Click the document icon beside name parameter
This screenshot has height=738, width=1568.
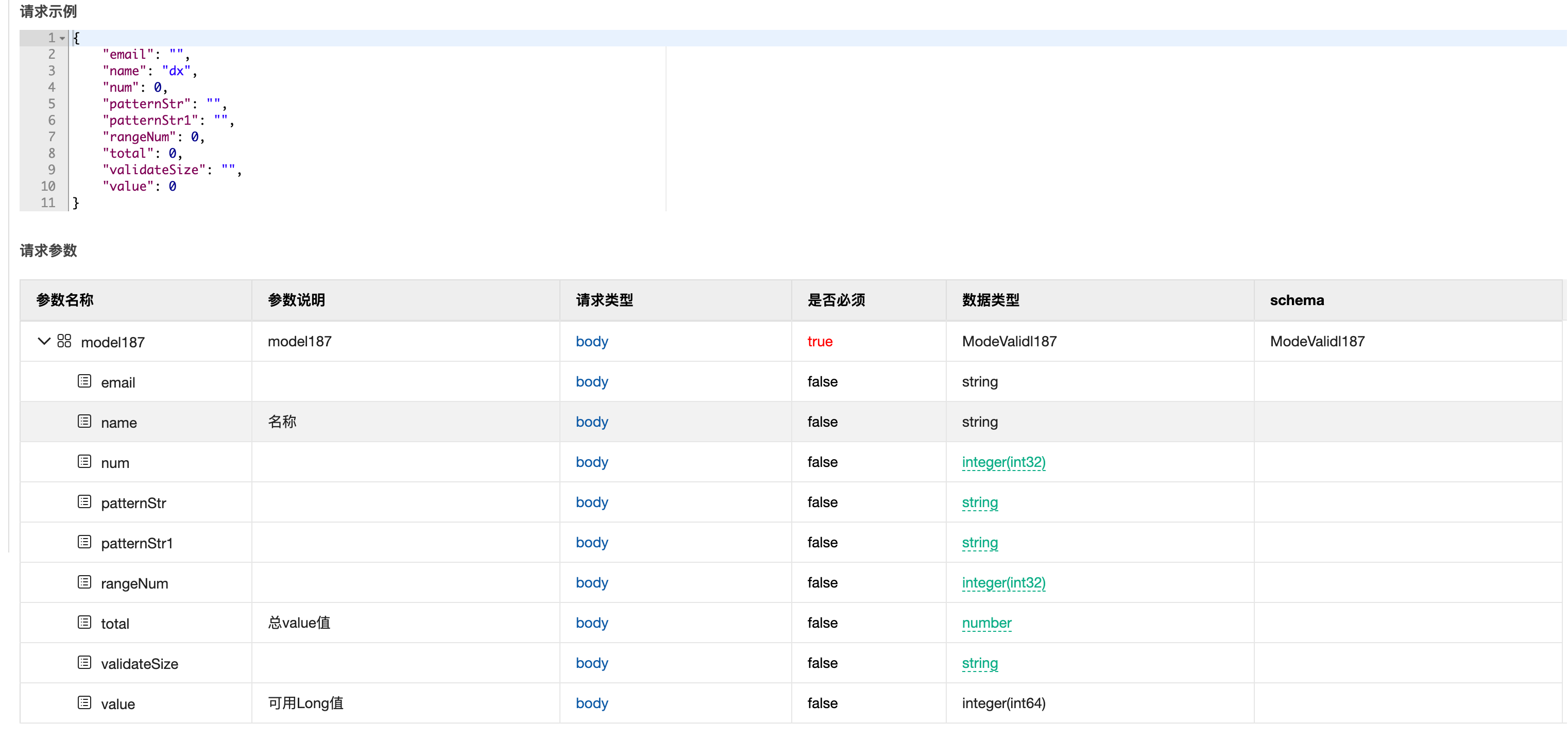(x=84, y=422)
